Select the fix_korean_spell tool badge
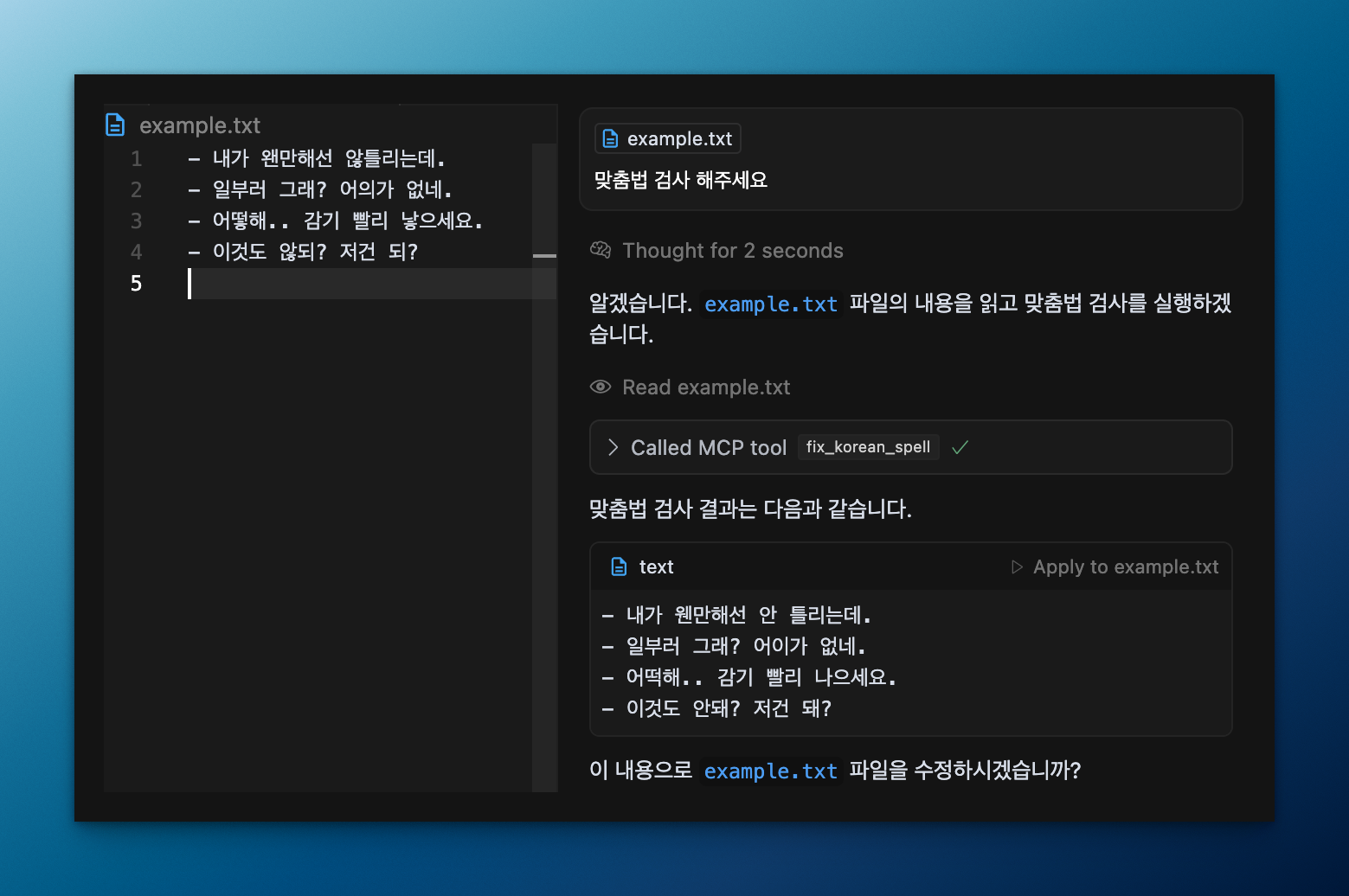 pyautogui.click(x=868, y=447)
